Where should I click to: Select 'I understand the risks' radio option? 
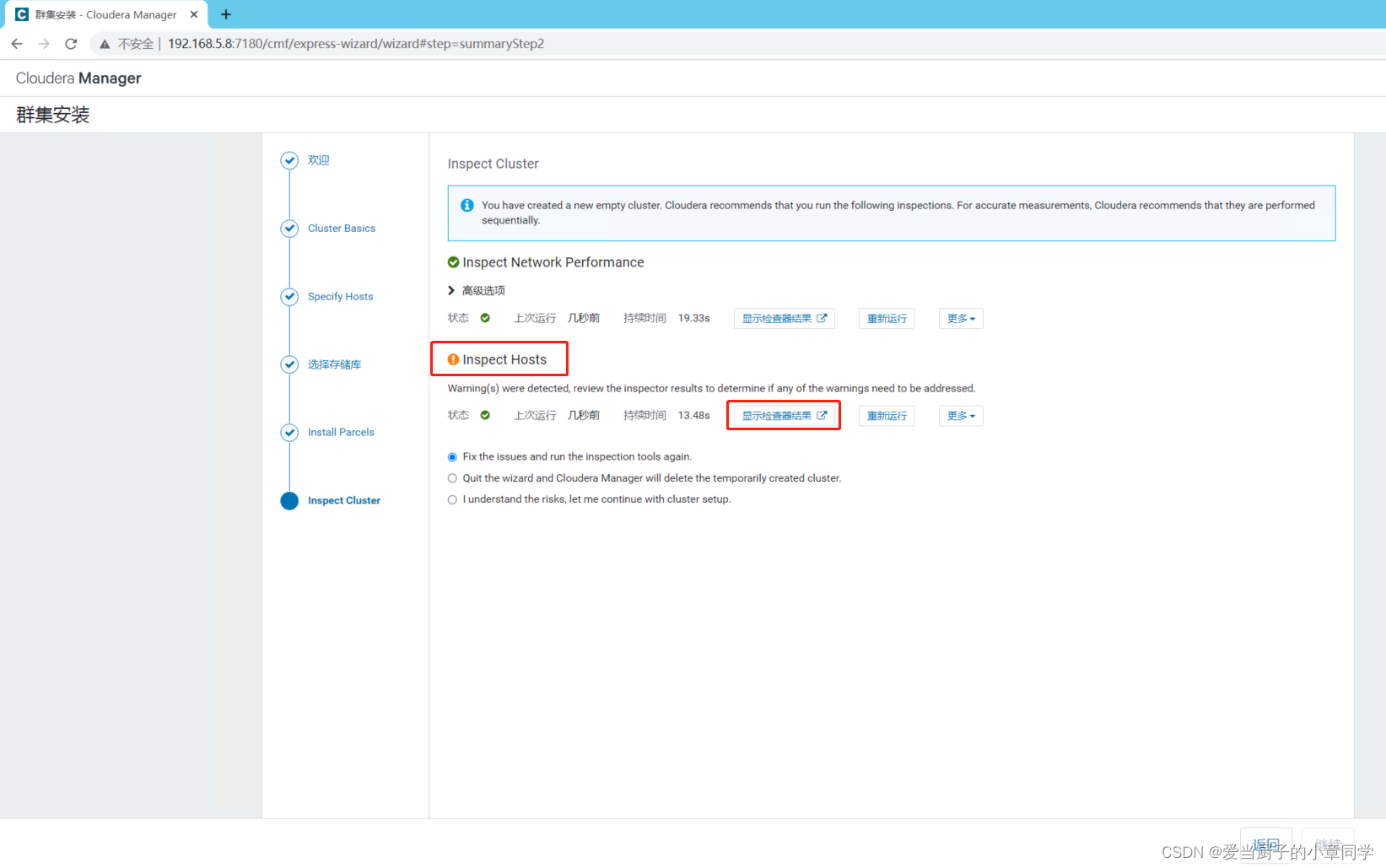[452, 499]
